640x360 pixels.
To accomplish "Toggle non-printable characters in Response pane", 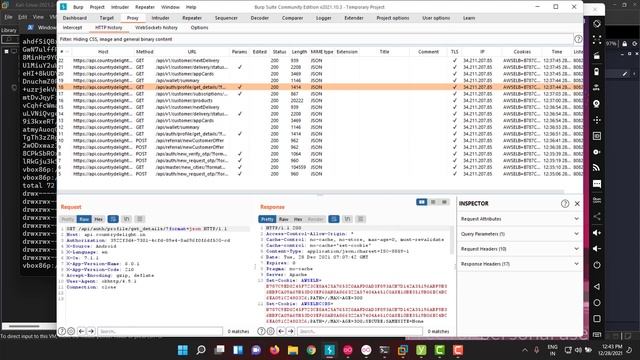I will [x=347, y=219].
